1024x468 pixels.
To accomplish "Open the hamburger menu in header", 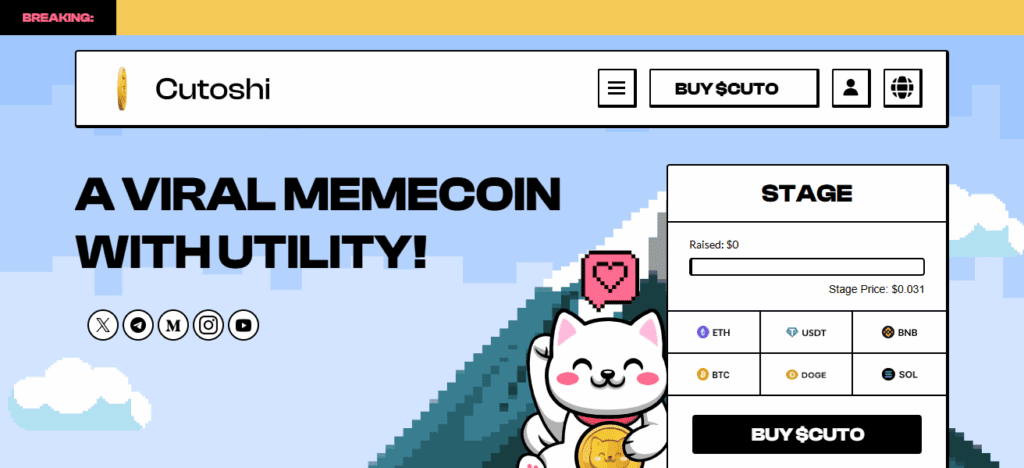I will (x=616, y=88).
